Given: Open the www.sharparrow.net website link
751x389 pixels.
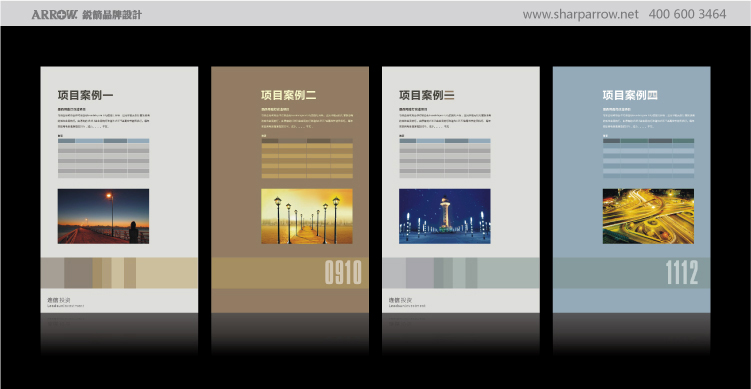Looking at the screenshot, I should [x=580, y=14].
